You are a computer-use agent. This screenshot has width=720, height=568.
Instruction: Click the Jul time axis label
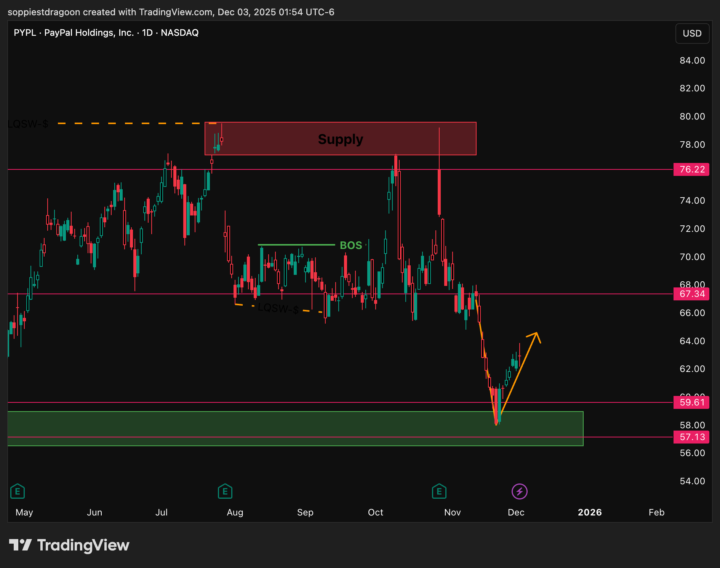click(162, 512)
